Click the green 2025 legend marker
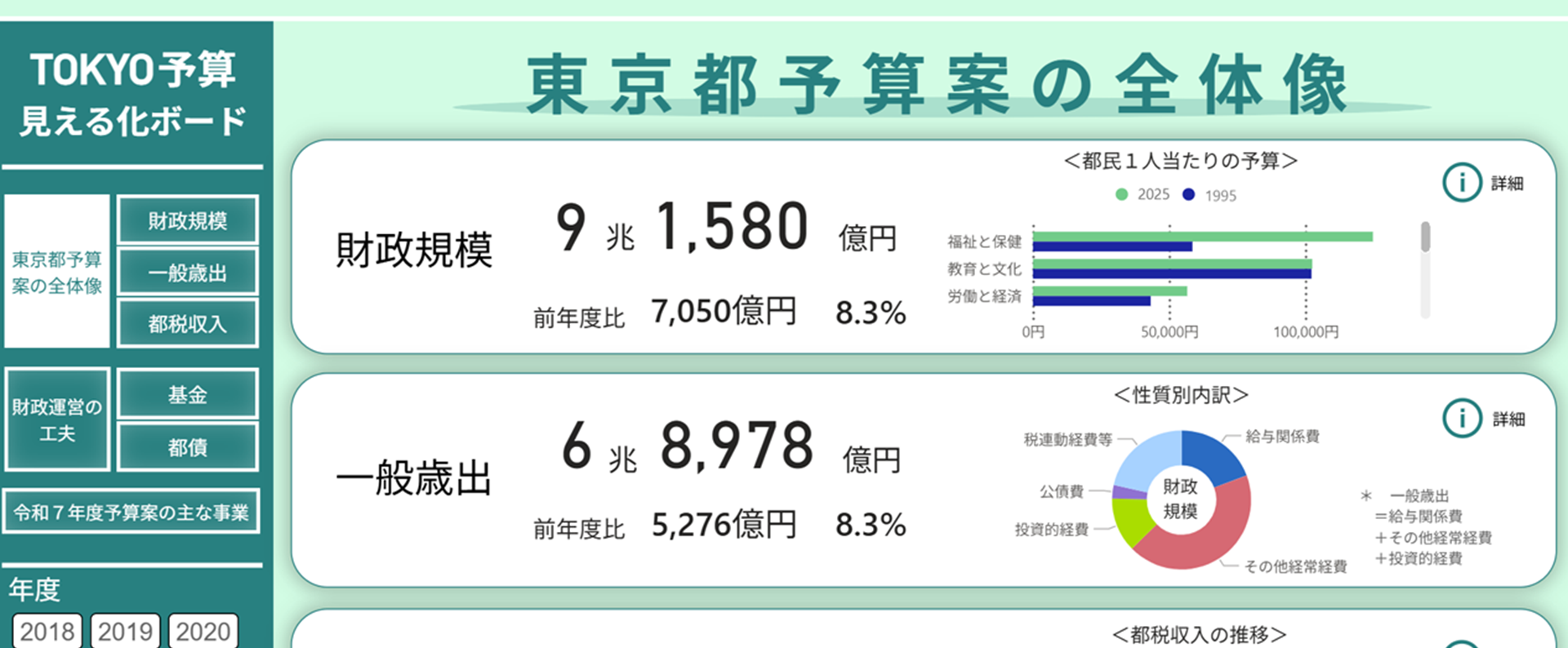The height and width of the screenshot is (648, 1568). click(1121, 194)
